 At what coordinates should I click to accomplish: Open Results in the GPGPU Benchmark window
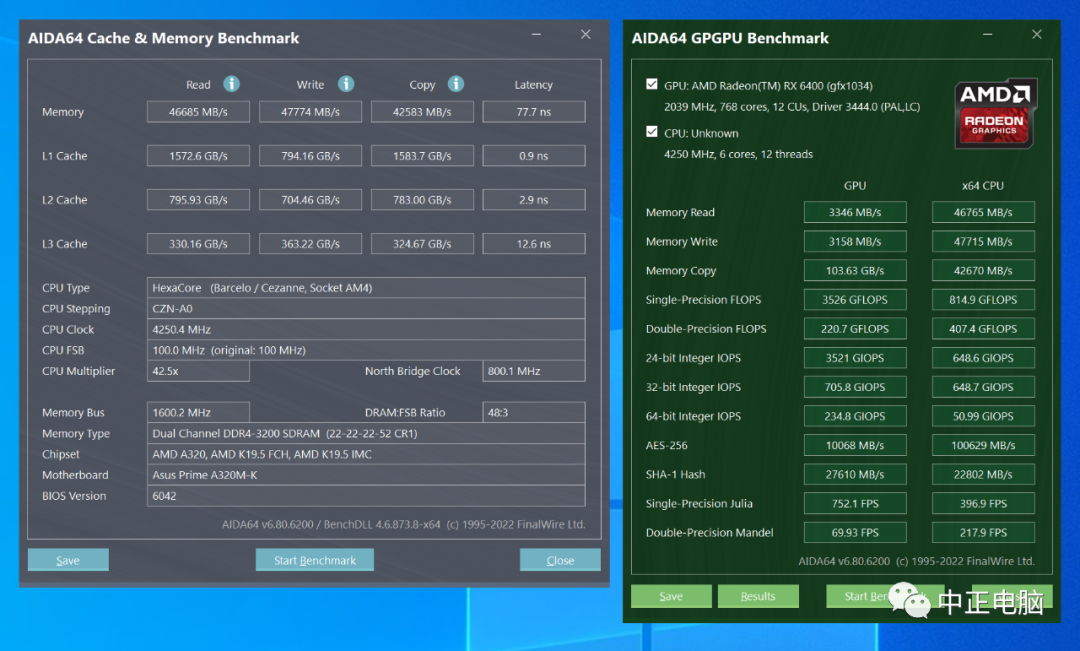coord(758,596)
